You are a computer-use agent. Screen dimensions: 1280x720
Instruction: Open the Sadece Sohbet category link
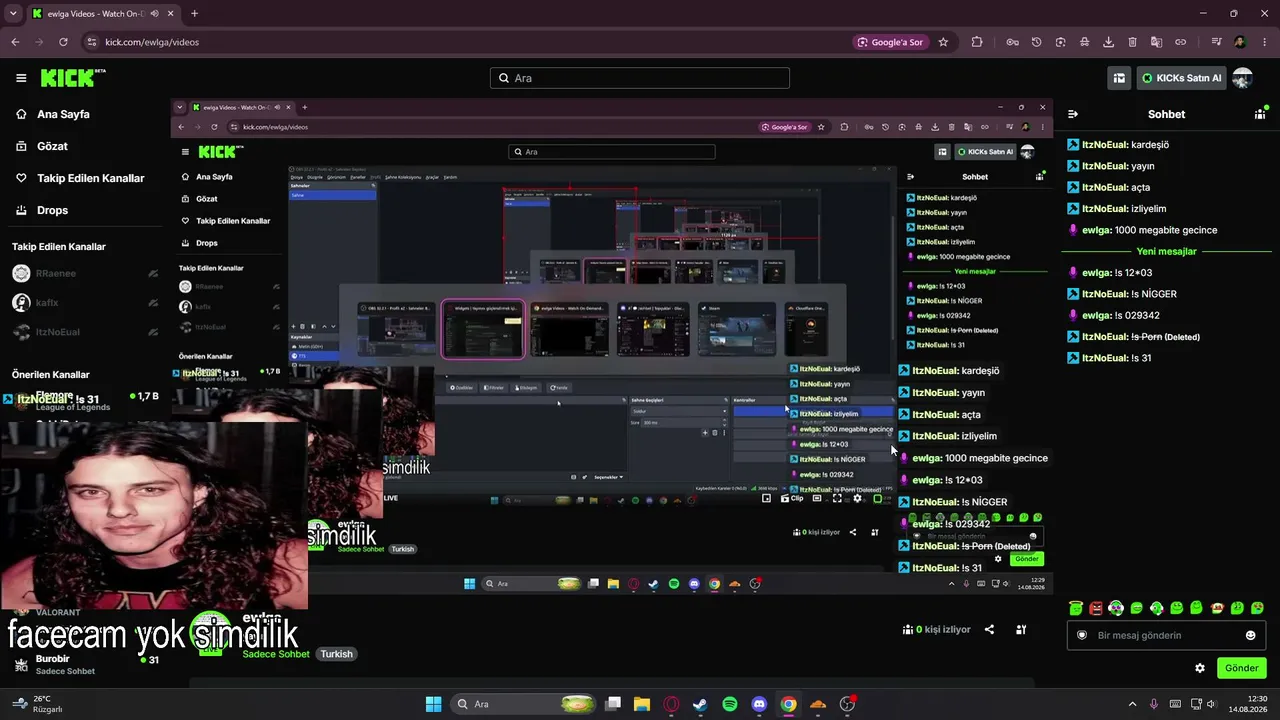coord(276,654)
